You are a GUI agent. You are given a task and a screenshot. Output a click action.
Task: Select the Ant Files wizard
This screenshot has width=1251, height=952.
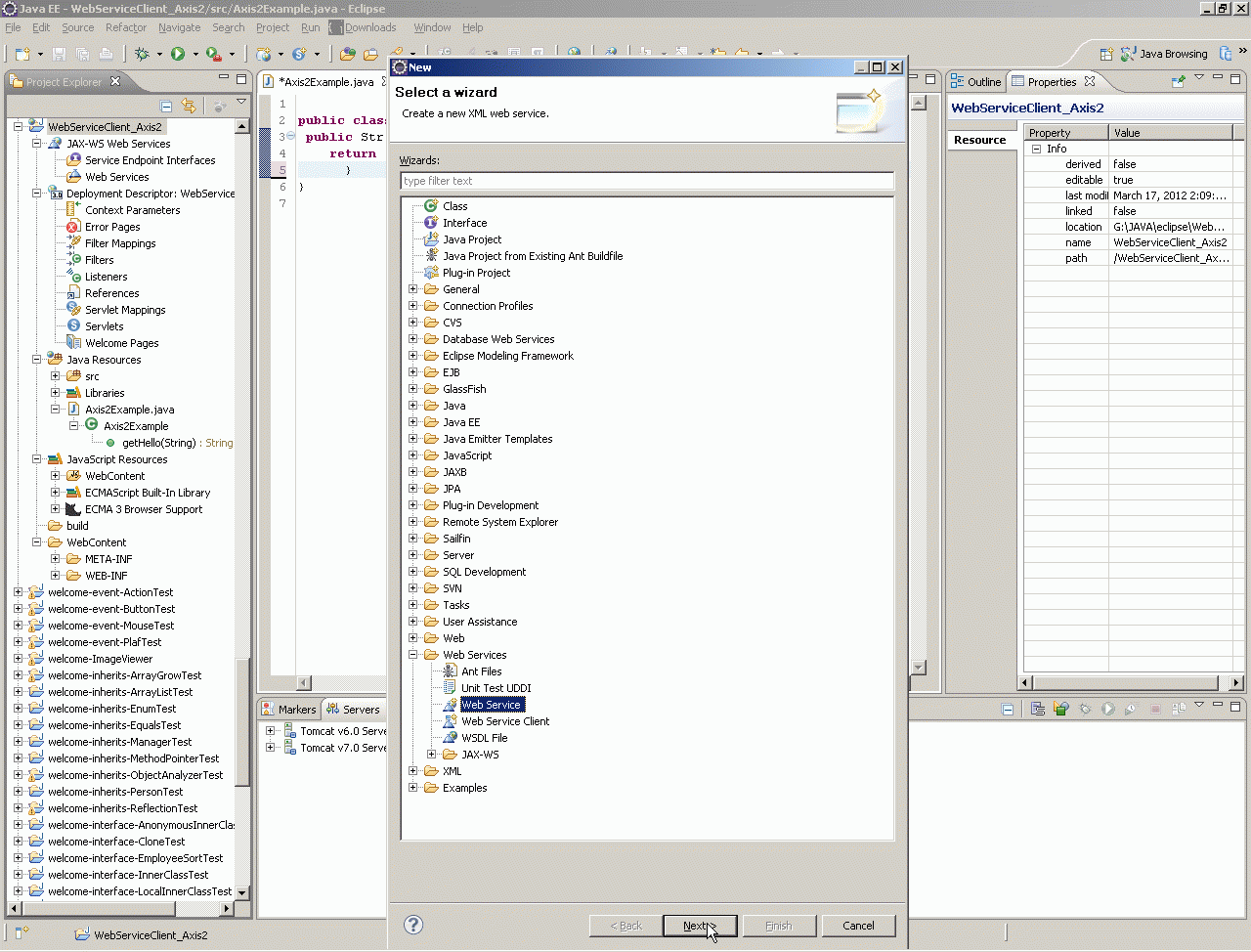(472, 671)
